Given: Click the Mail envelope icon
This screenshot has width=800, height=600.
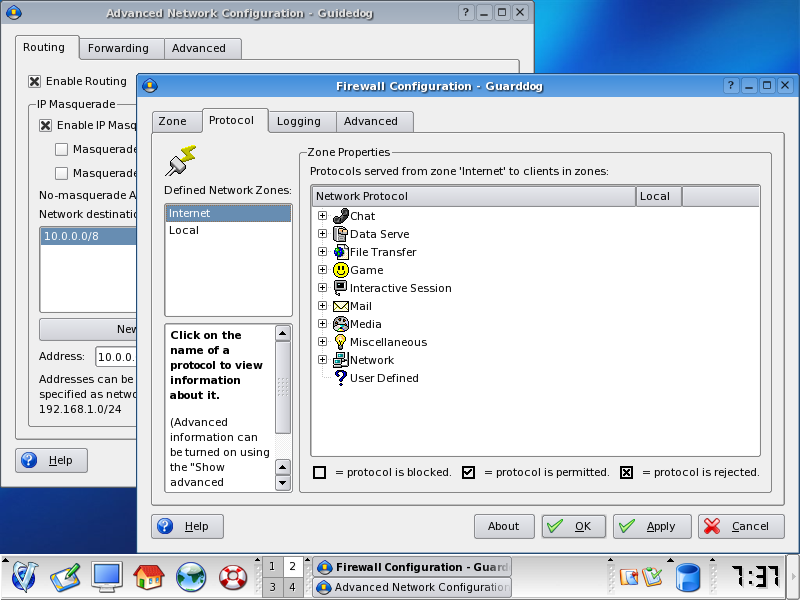Looking at the screenshot, I should pyautogui.click(x=340, y=306).
